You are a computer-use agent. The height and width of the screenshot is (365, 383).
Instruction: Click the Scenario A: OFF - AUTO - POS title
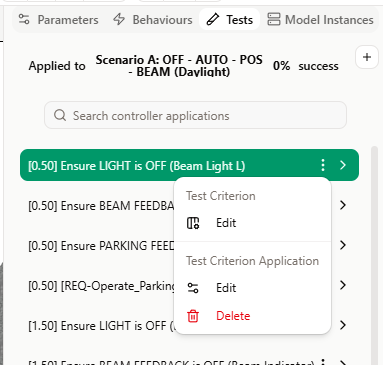pos(179,66)
